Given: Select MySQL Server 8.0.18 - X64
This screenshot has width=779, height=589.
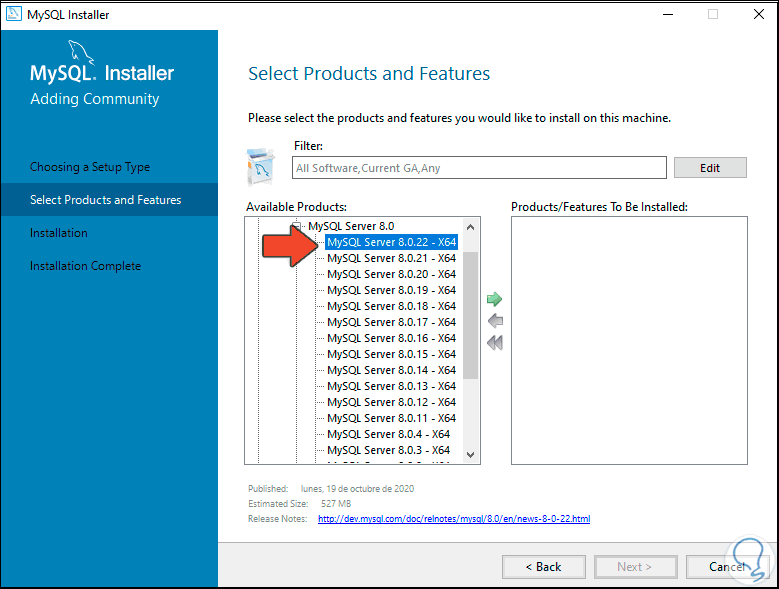Looking at the screenshot, I should coord(391,306).
